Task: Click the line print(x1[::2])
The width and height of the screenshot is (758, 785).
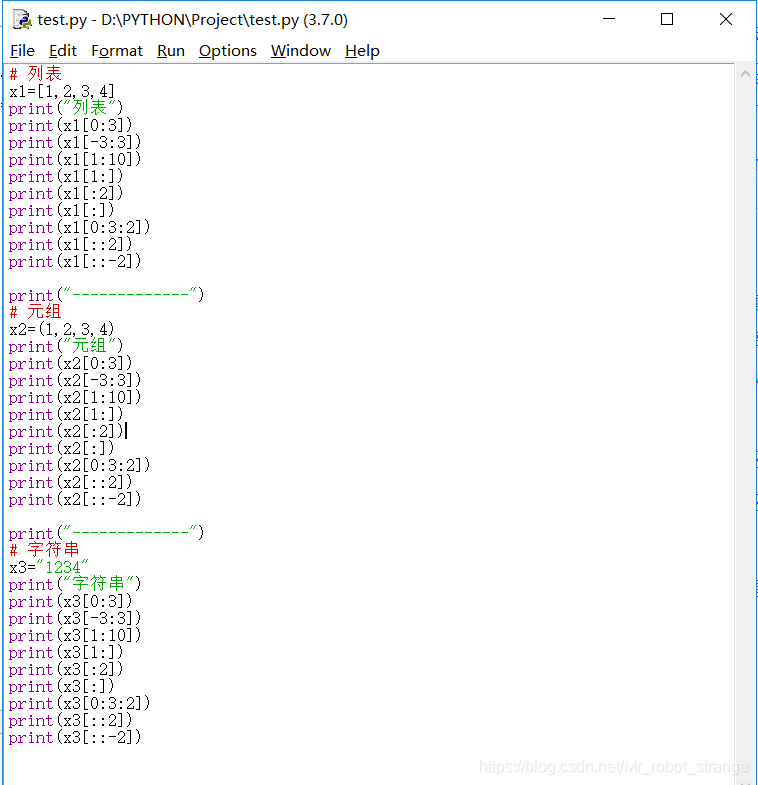Action: 70,244
